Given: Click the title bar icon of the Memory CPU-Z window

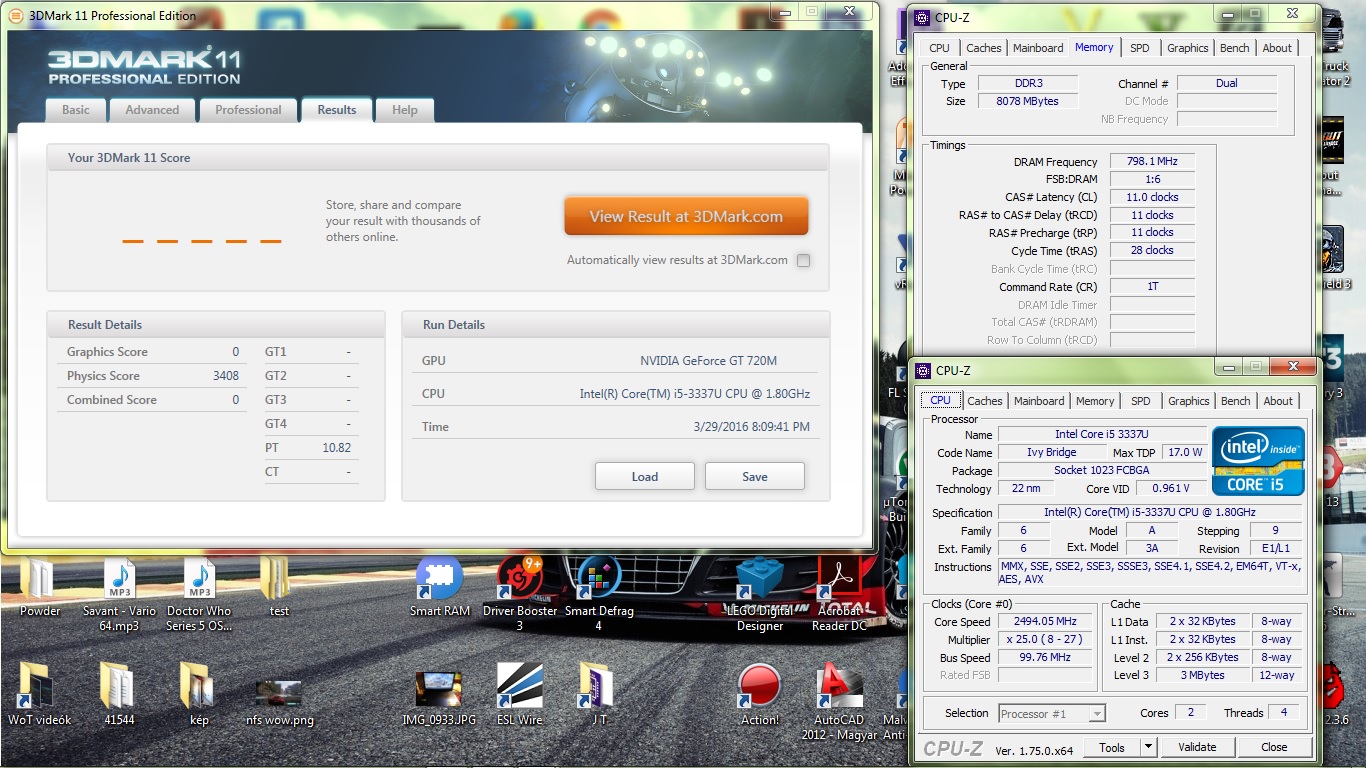Looking at the screenshot, I should pyautogui.click(x=921, y=18).
